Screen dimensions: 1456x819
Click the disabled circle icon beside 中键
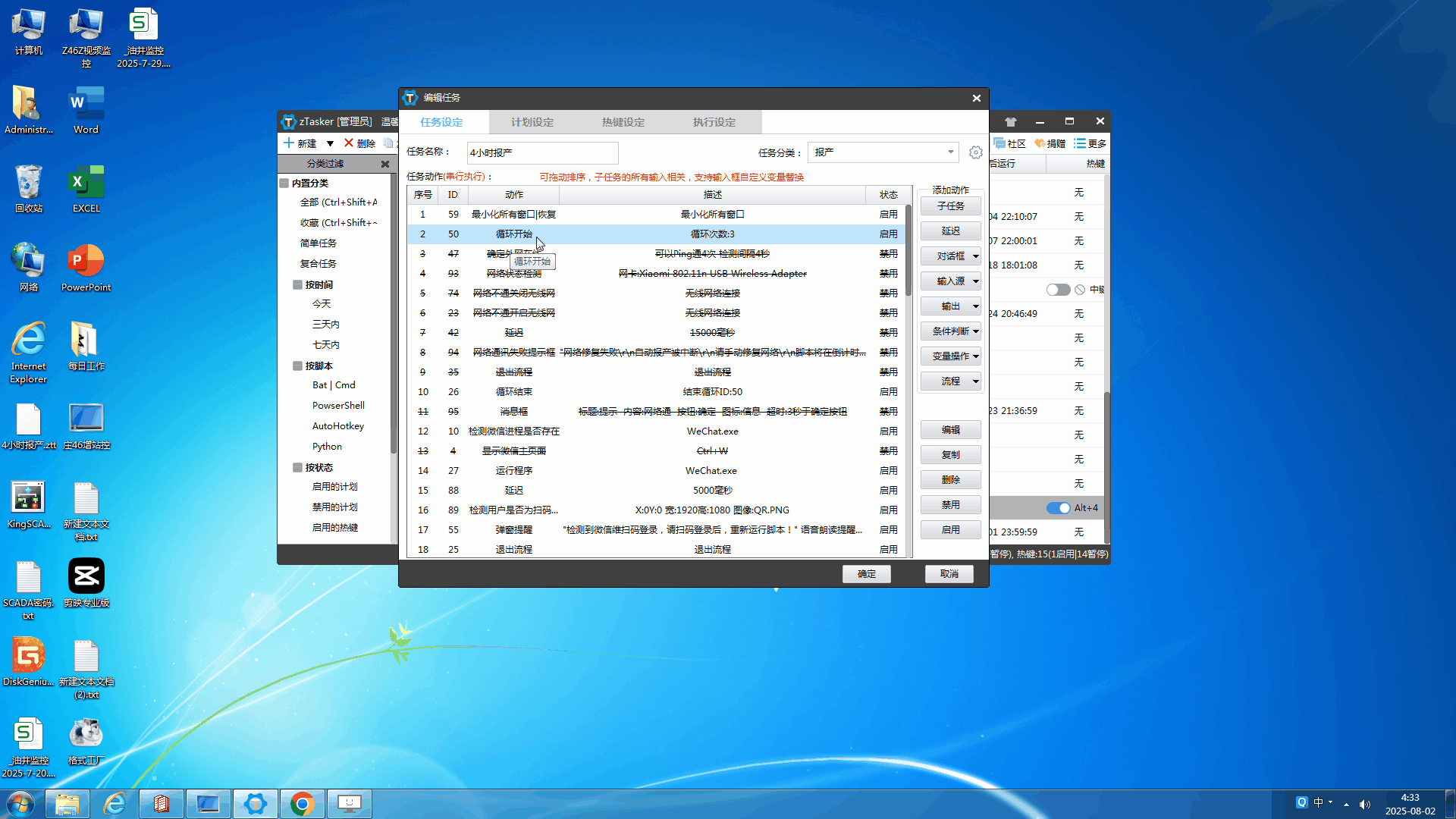coord(1080,290)
